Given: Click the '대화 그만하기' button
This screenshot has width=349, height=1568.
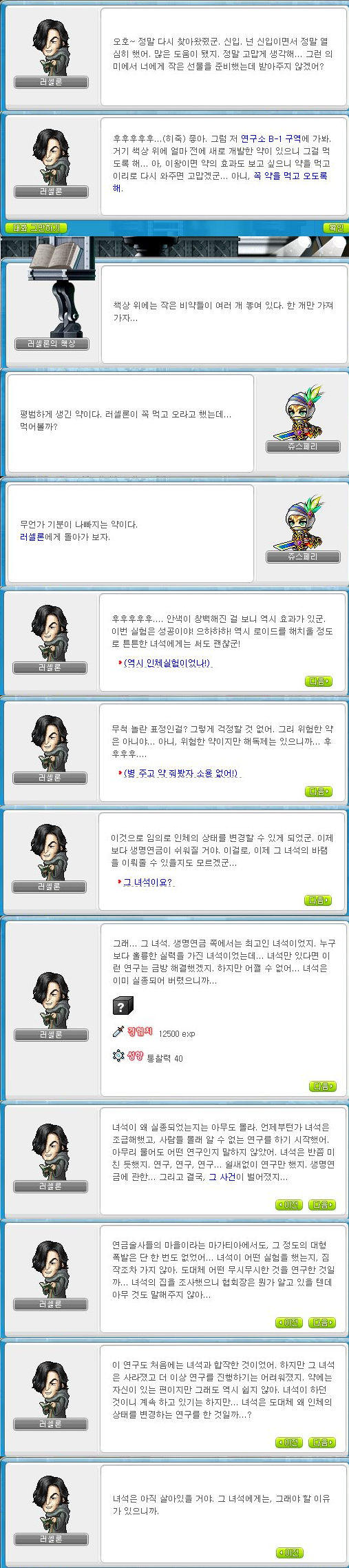Looking at the screenshot, I should point(36,228).
